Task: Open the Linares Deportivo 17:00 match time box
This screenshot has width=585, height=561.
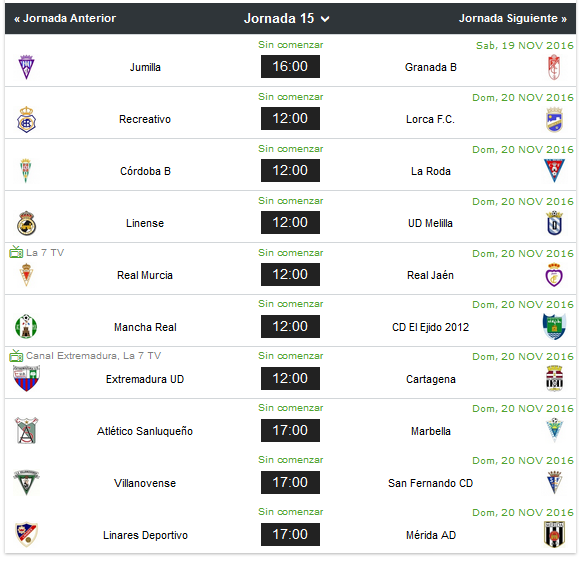Action: coord(290,534)
